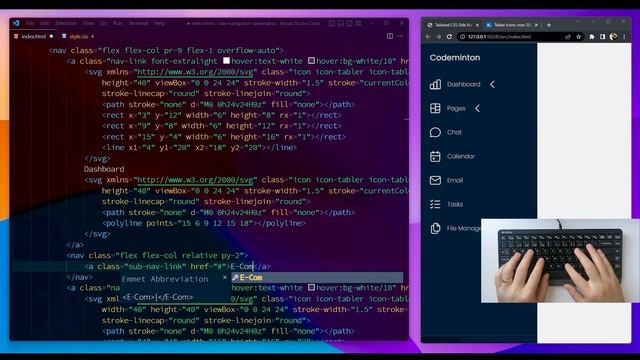Screen dimensions: 640x360
Task: Open the Dashboard sidebar link
Action: (x=463, y=84)
